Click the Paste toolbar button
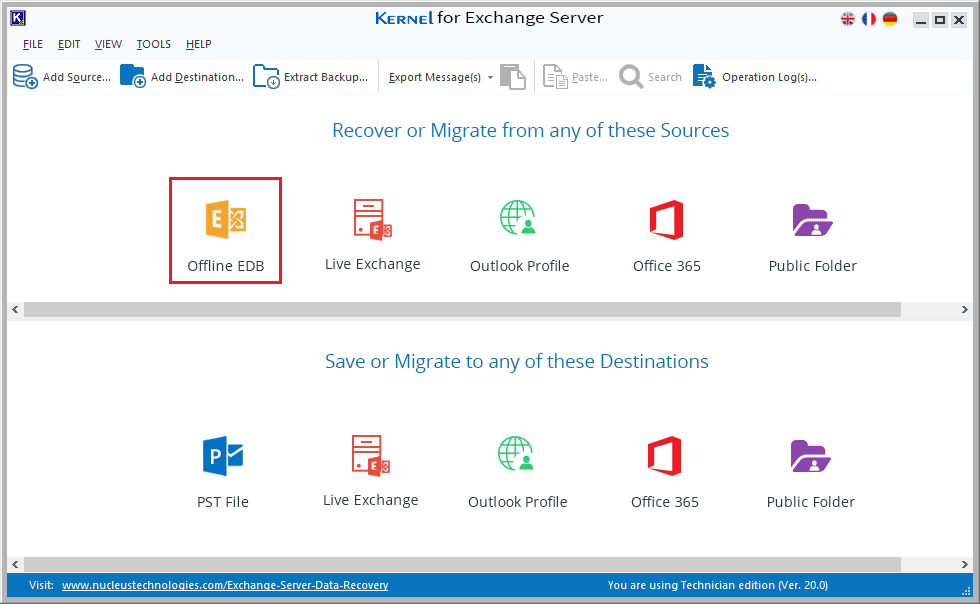980x604 pixels. click(575, 77)
